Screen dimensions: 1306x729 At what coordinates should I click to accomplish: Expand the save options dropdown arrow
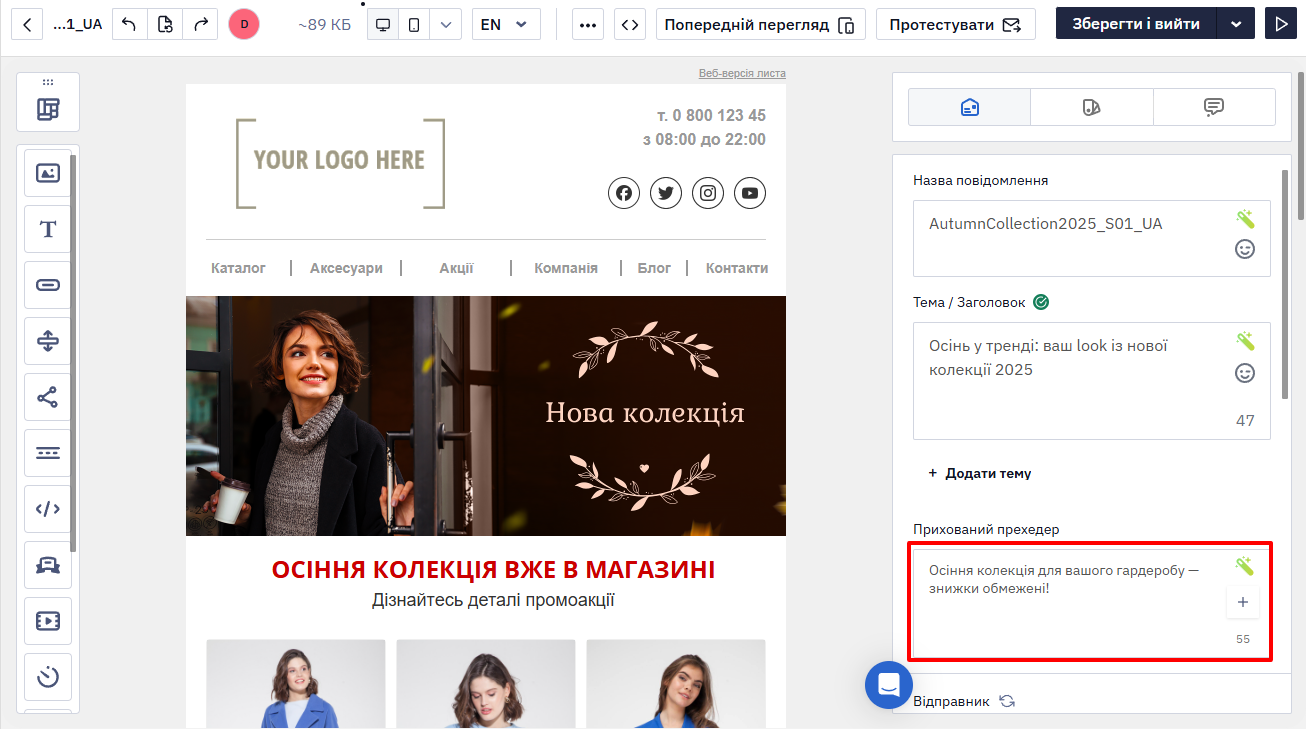[x=1236, y=24]
